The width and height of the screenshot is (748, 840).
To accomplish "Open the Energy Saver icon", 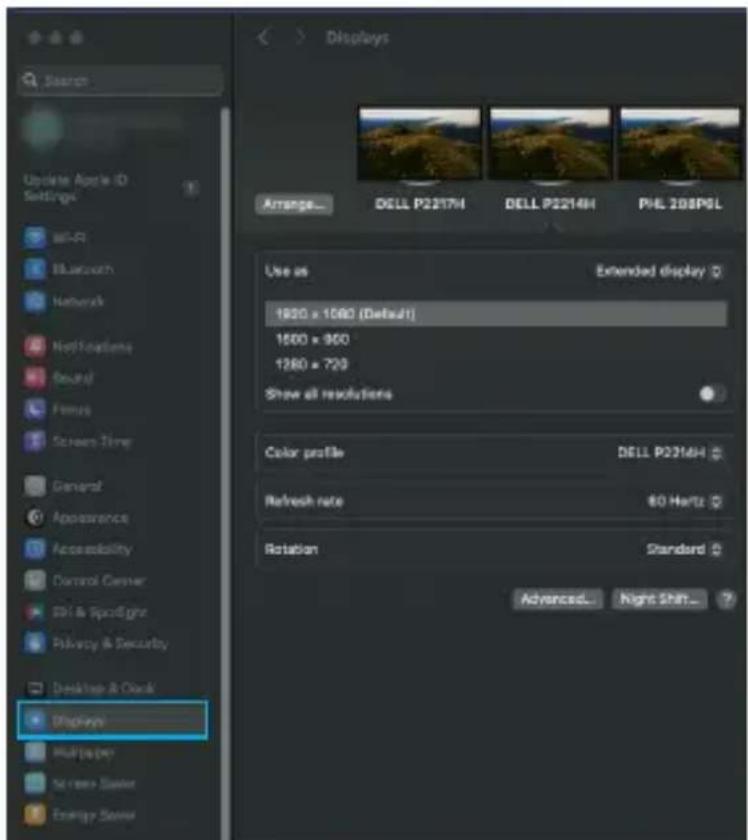I will (x=35, y=815).
